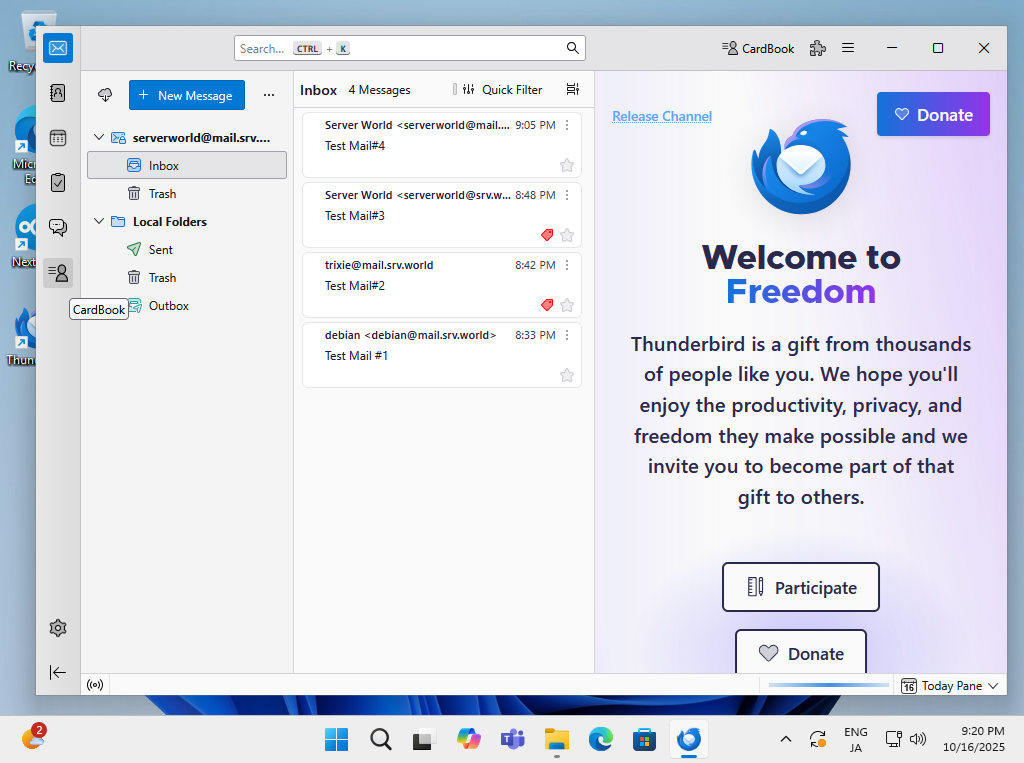Star the Test Mail#4 message
Image resolution: width=1024 pixels, height=763 pixels.
point(567,165)
